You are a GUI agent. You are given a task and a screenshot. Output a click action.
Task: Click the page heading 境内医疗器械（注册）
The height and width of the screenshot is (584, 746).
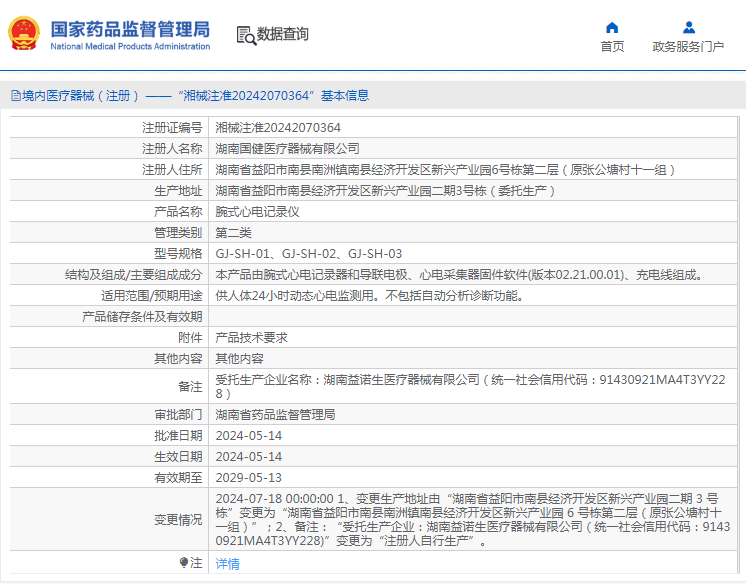click(81, 96)
